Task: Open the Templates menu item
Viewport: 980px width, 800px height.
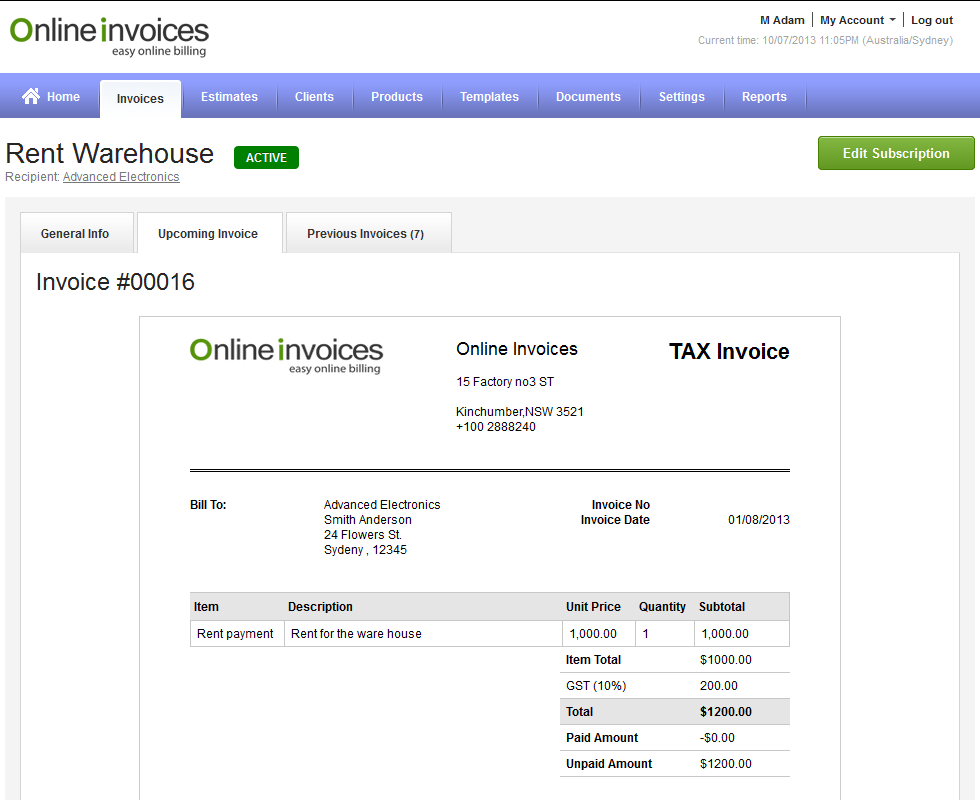Action: coord(489,97)
